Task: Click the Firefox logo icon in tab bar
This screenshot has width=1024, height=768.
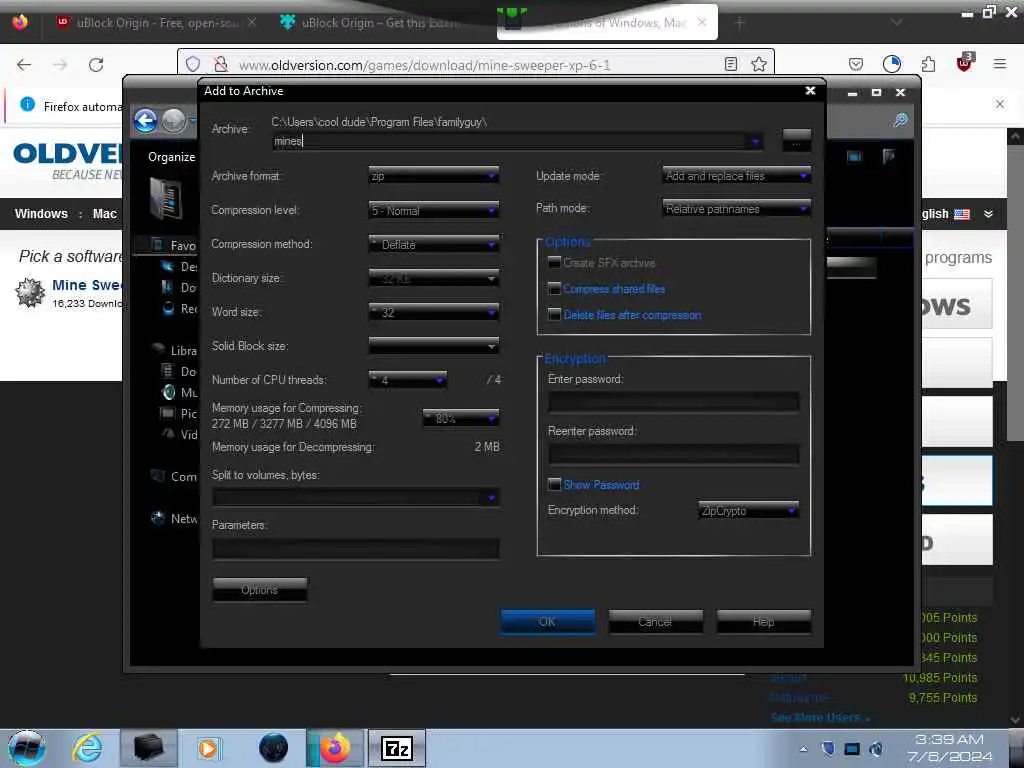Action: point(20,22)
